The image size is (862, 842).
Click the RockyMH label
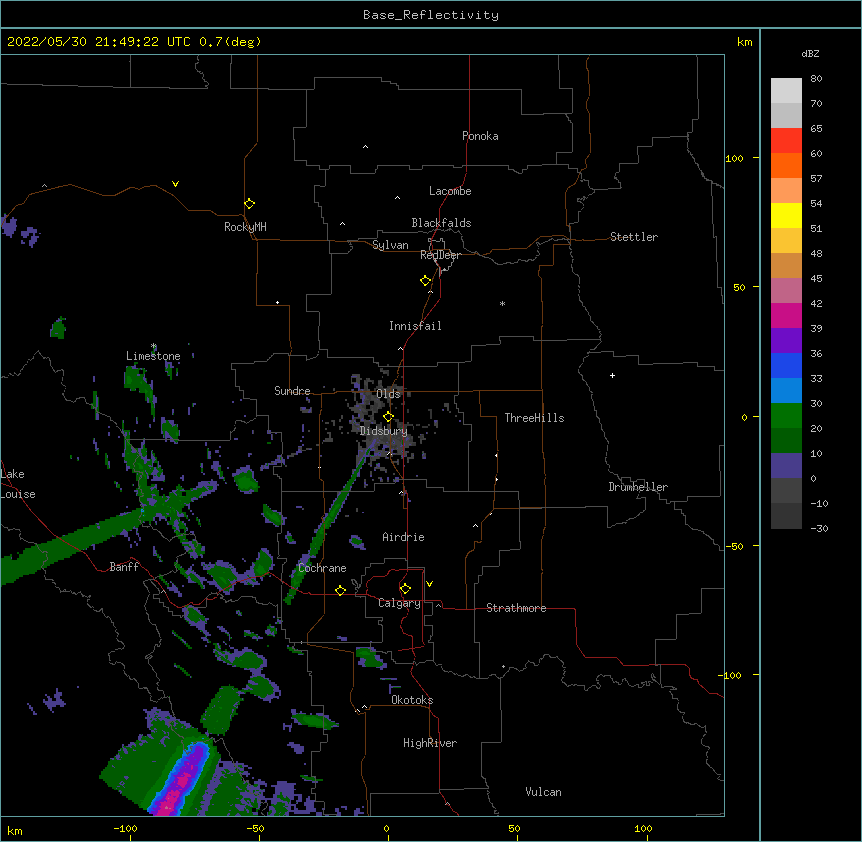[x=245, y=227]
